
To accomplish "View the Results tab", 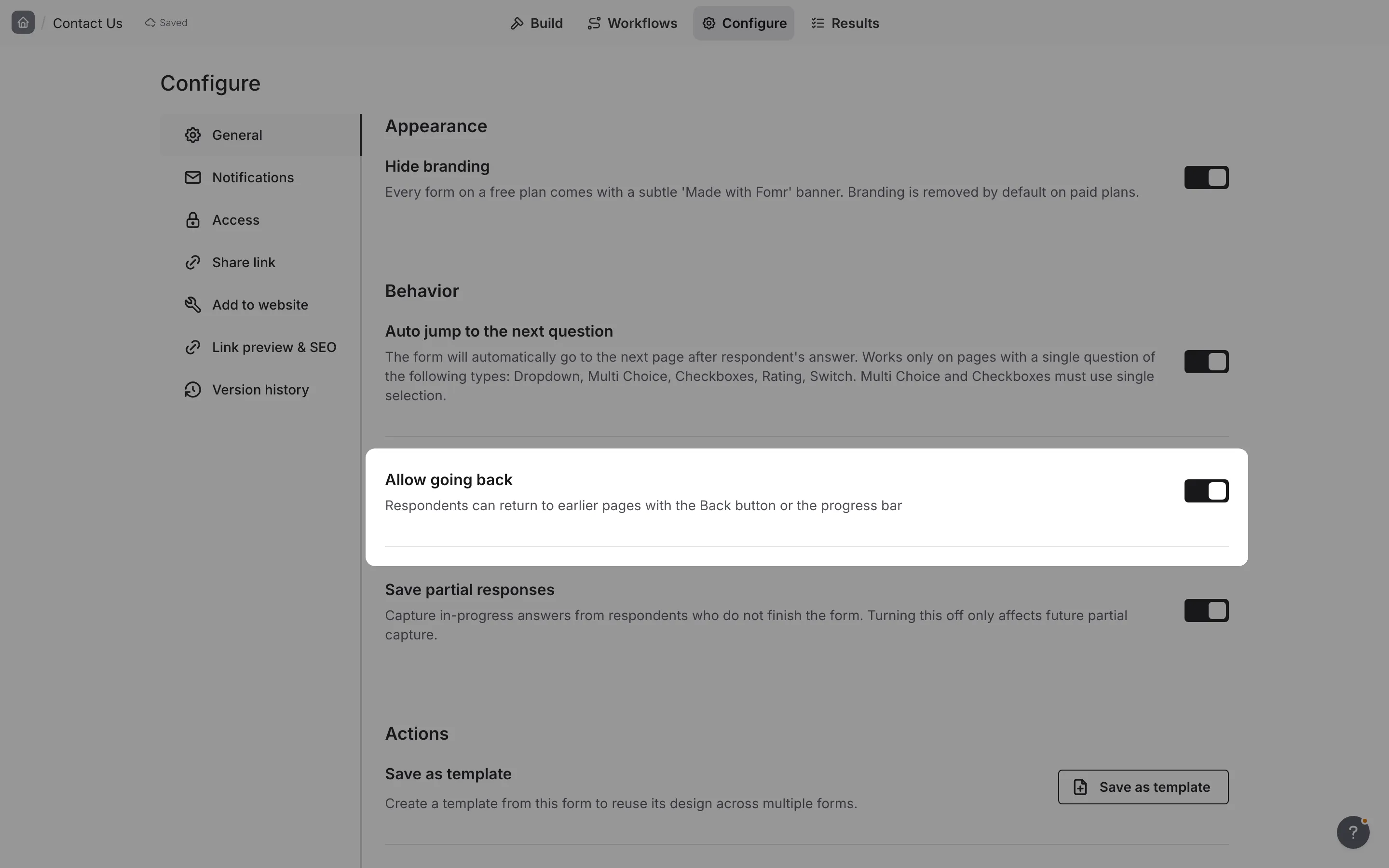I will [845, 23].
